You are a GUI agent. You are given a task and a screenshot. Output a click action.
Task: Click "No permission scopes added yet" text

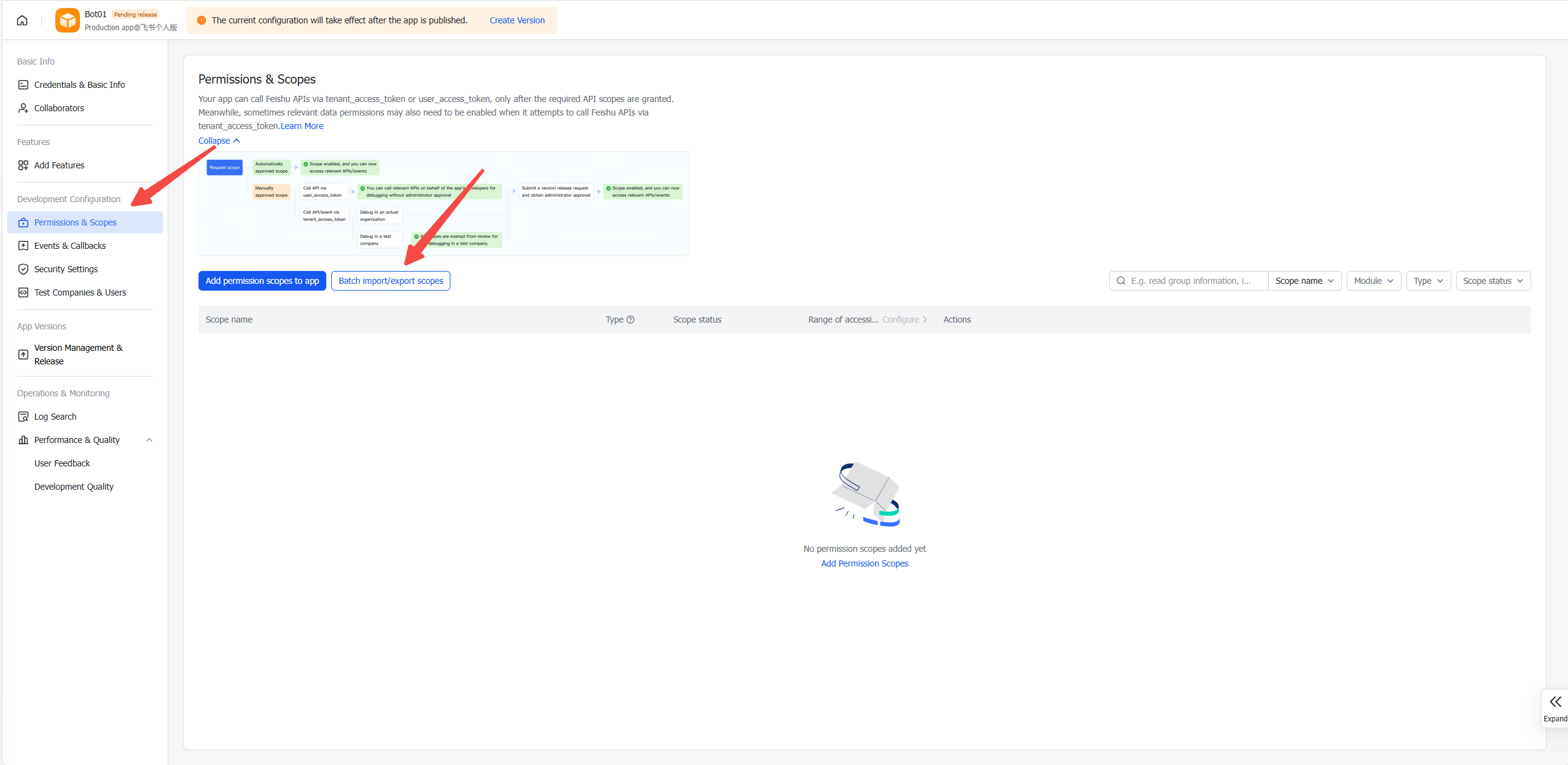864,549
